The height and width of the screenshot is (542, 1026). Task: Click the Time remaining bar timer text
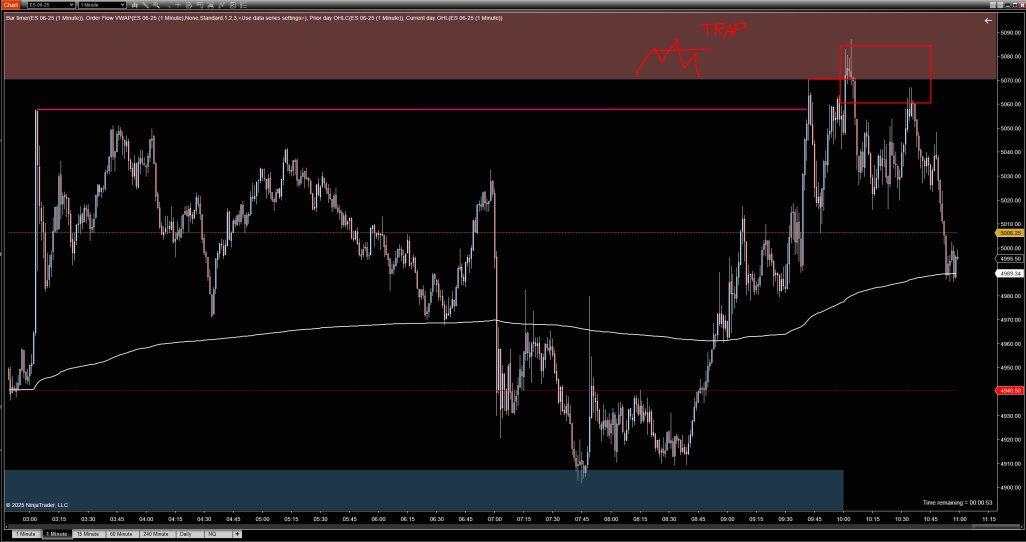[x=955, y=503]
